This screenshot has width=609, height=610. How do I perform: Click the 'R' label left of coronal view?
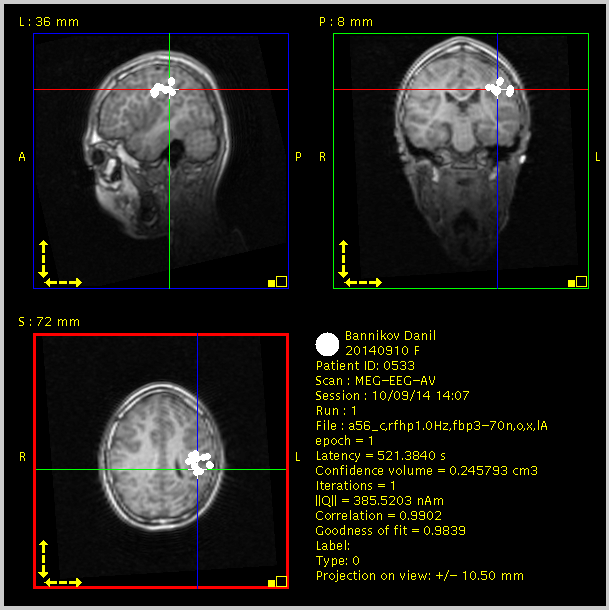click(x=322, y=157)
